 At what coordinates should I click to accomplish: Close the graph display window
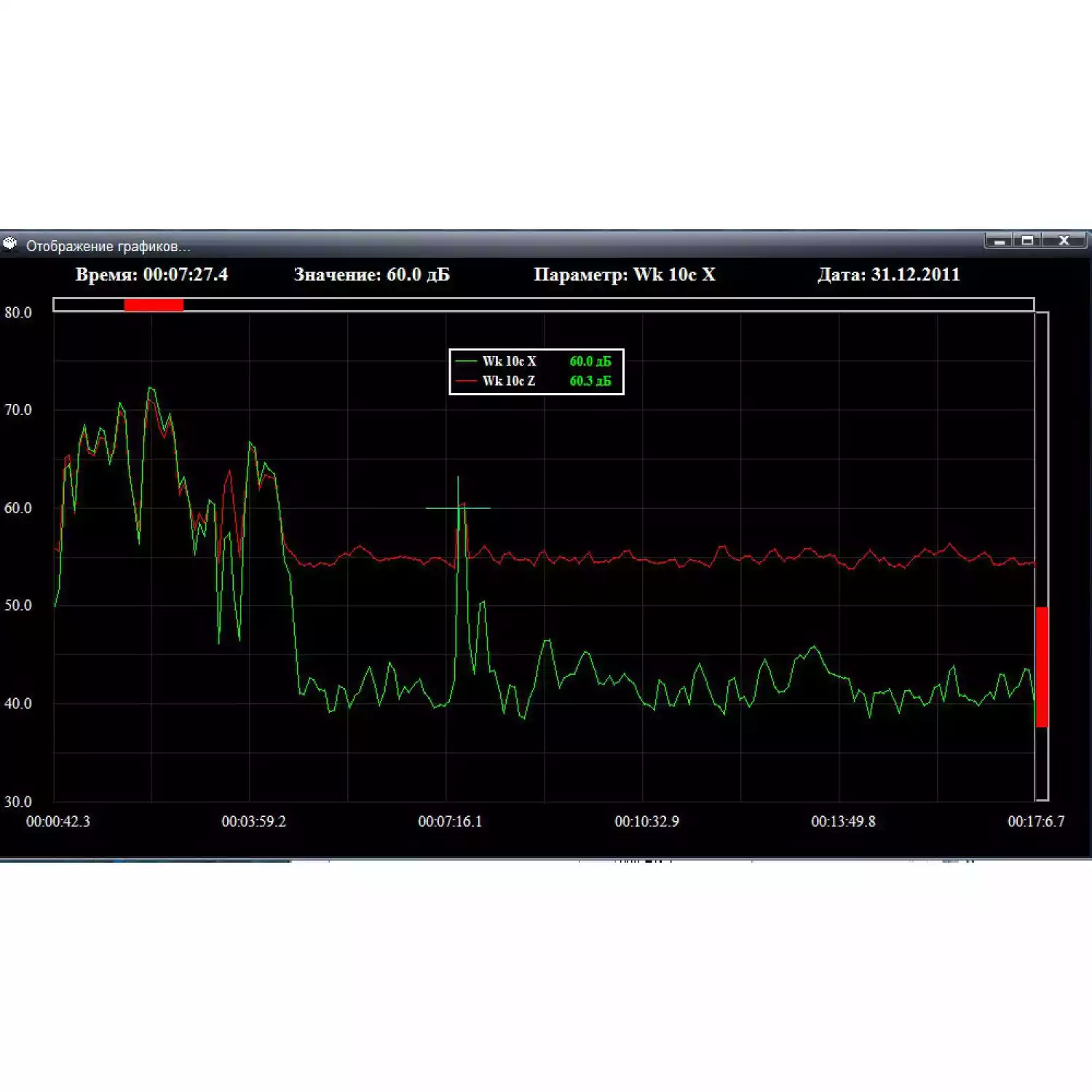click(1064, 241)
